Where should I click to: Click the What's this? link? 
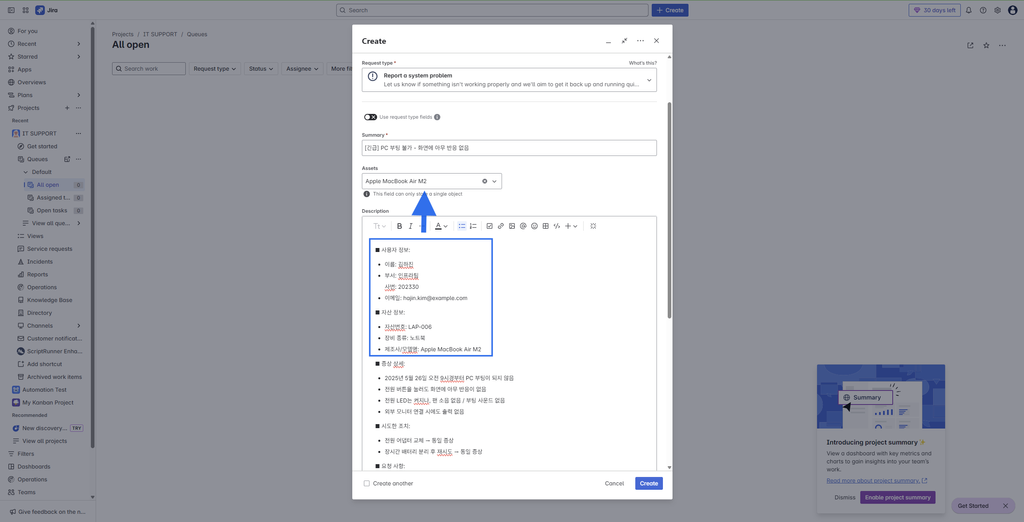(x=643, y=63)
